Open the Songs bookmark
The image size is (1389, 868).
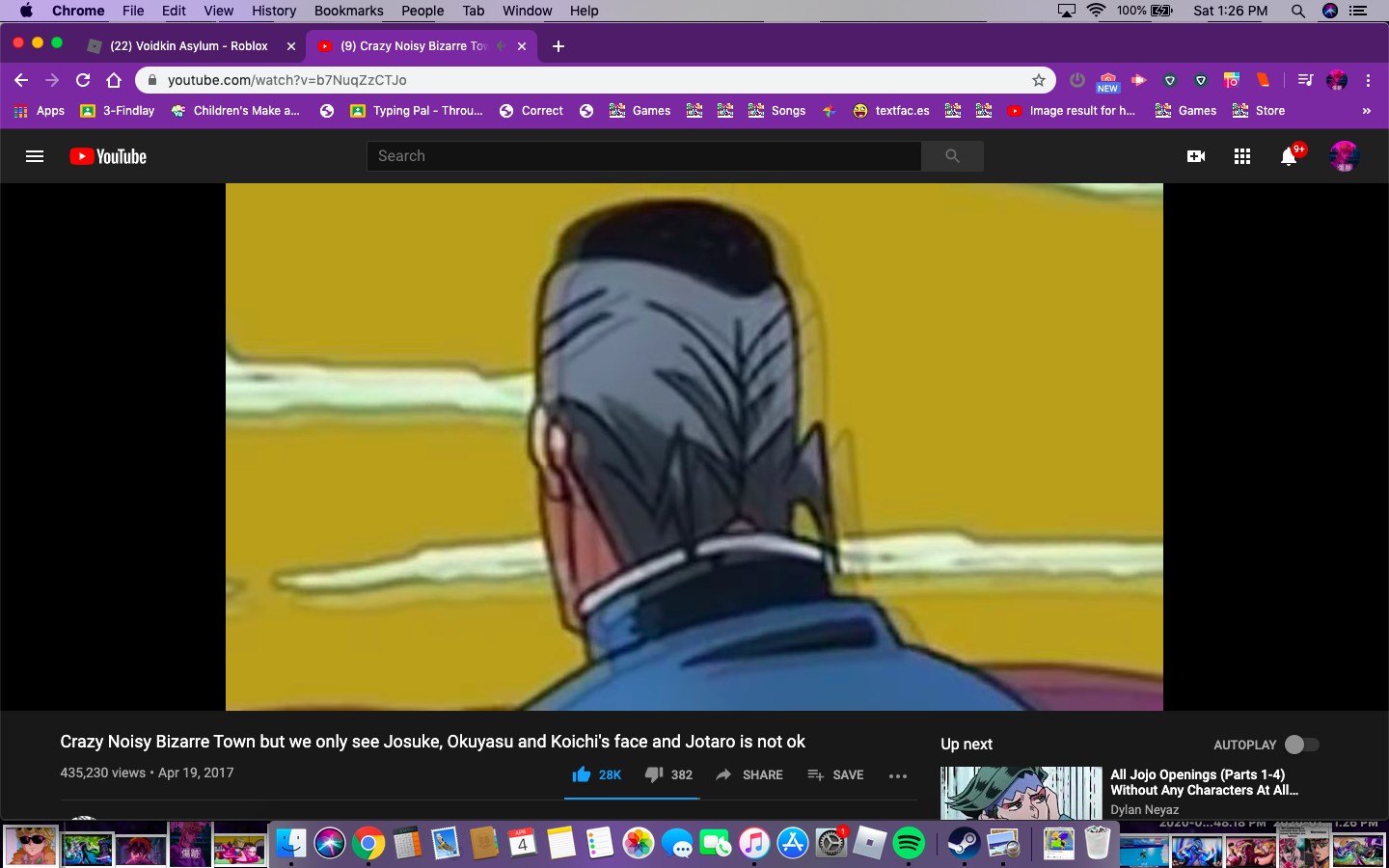point(777,111)
